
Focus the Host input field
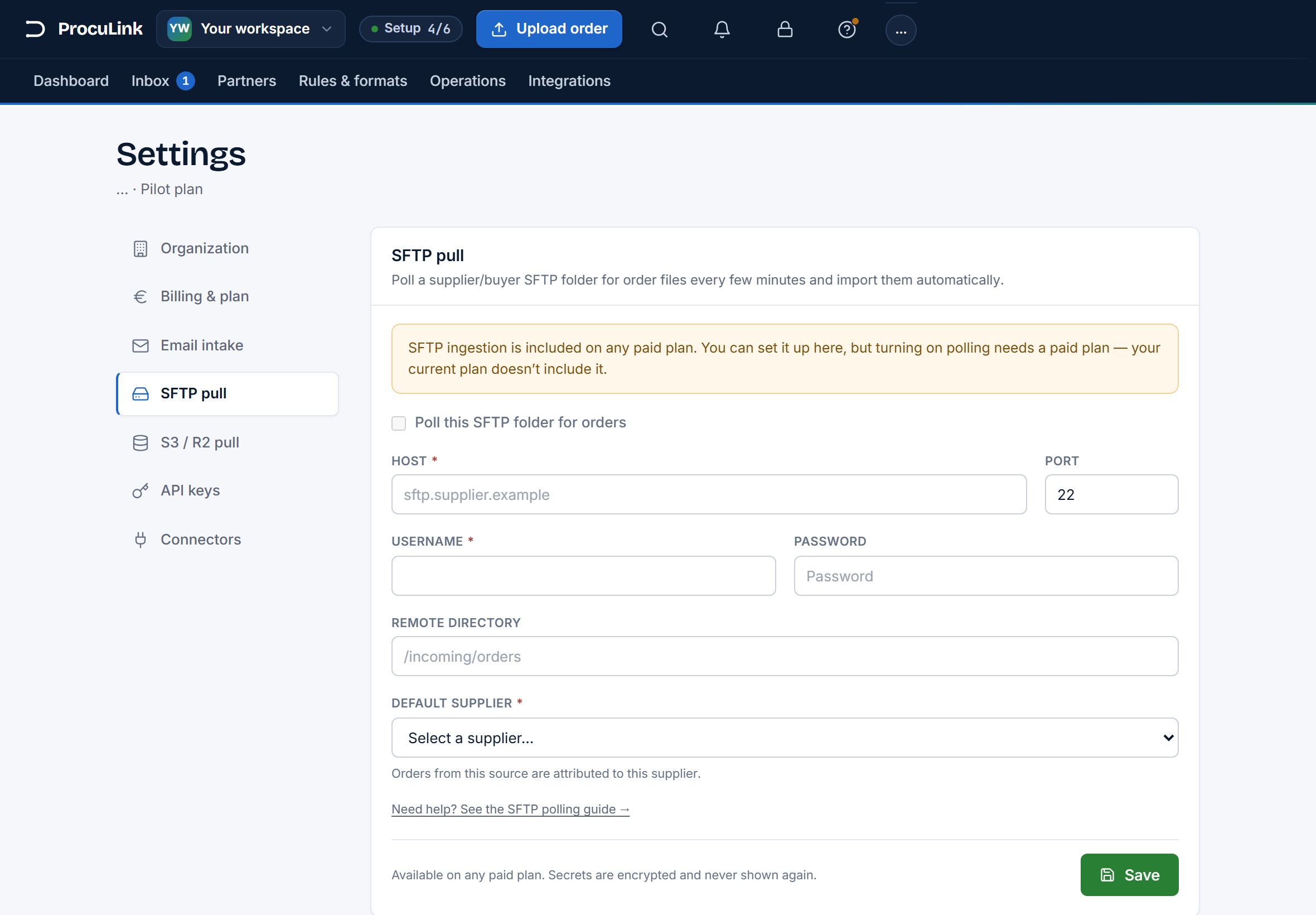click(x=709, y=494)
